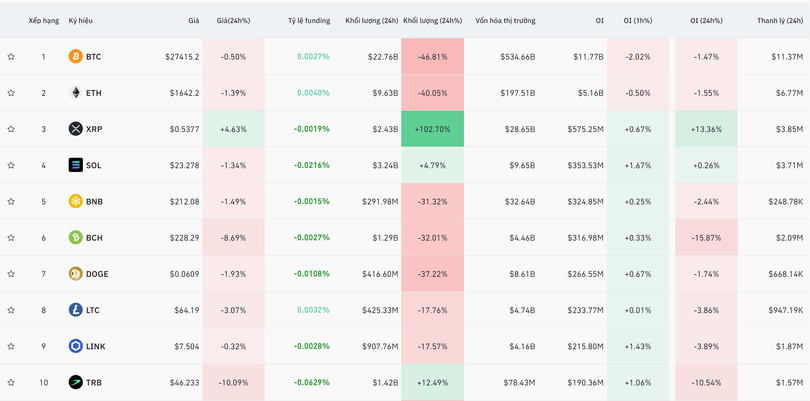Viewport: 810px width, 401px height.
Task: Click the Solana (SOL) coin icon
Action: (75, 165)
